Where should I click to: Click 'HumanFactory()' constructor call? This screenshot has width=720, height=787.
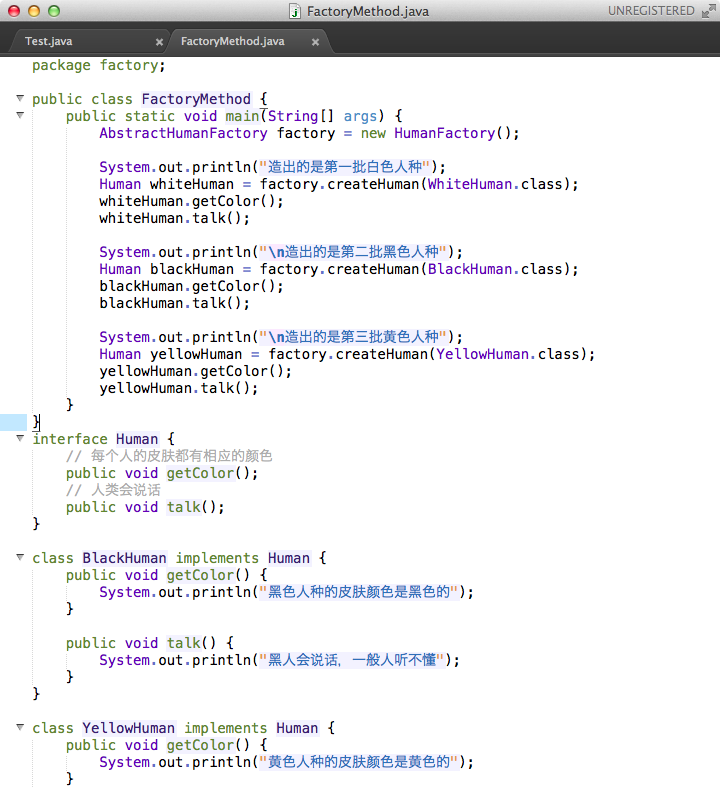point(453,133)
